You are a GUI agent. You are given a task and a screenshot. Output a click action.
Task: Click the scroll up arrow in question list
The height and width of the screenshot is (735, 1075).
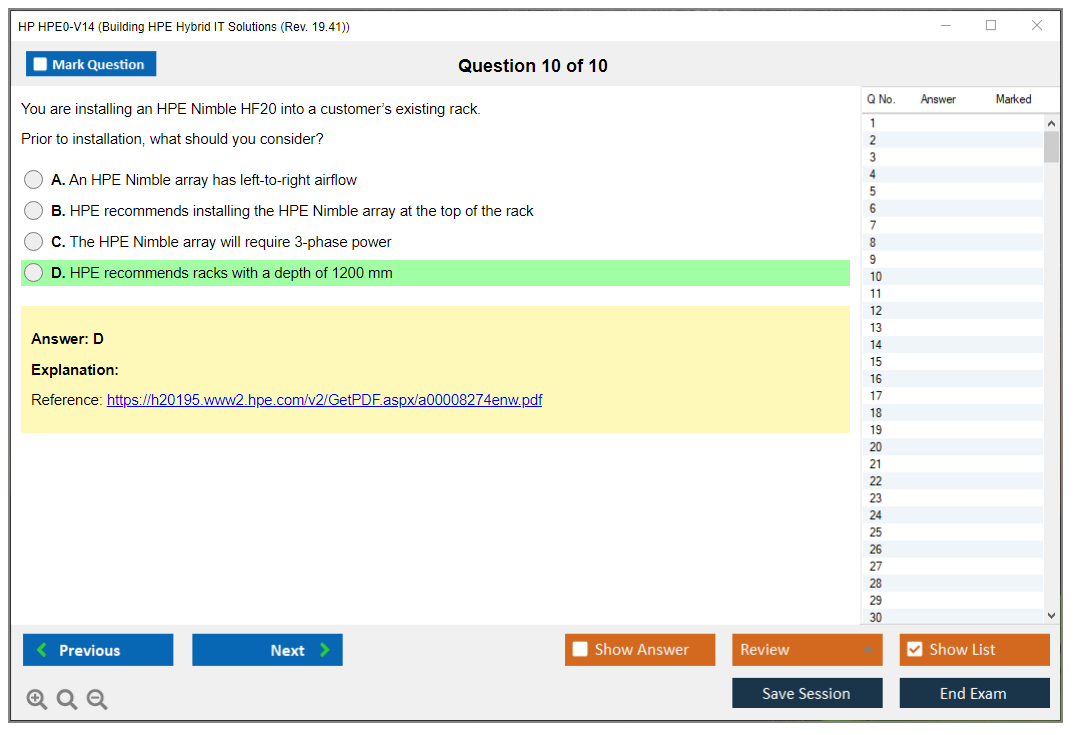[1050, 123]
